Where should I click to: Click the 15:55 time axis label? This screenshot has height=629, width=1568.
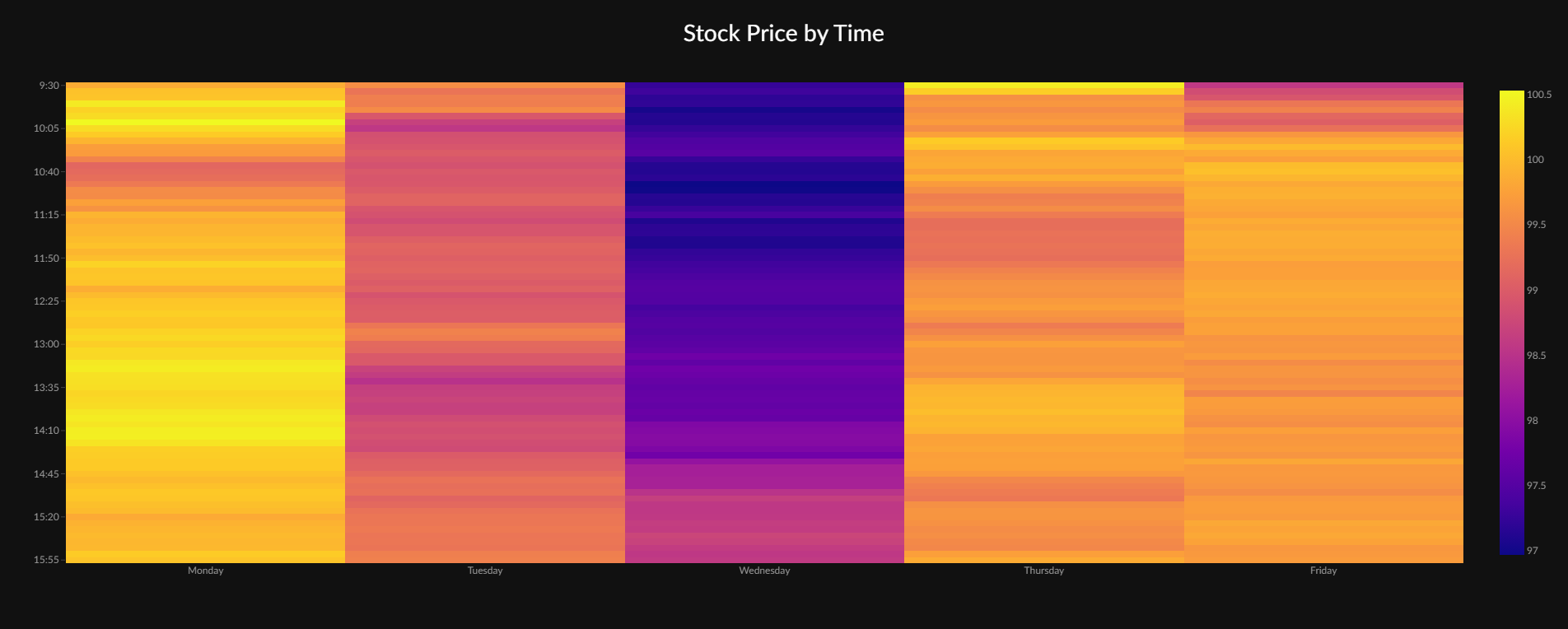point(46,560)
